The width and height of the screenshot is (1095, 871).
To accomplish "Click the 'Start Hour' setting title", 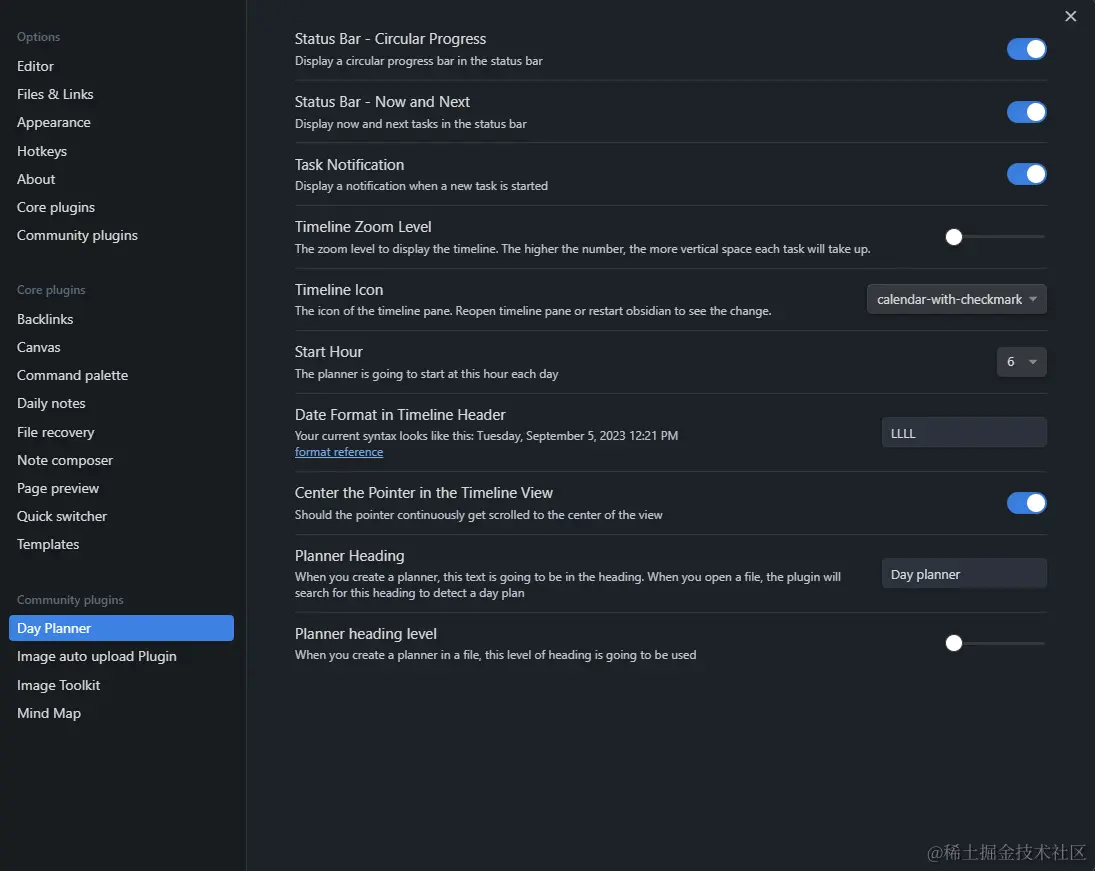I will click(x=328, y=352).
